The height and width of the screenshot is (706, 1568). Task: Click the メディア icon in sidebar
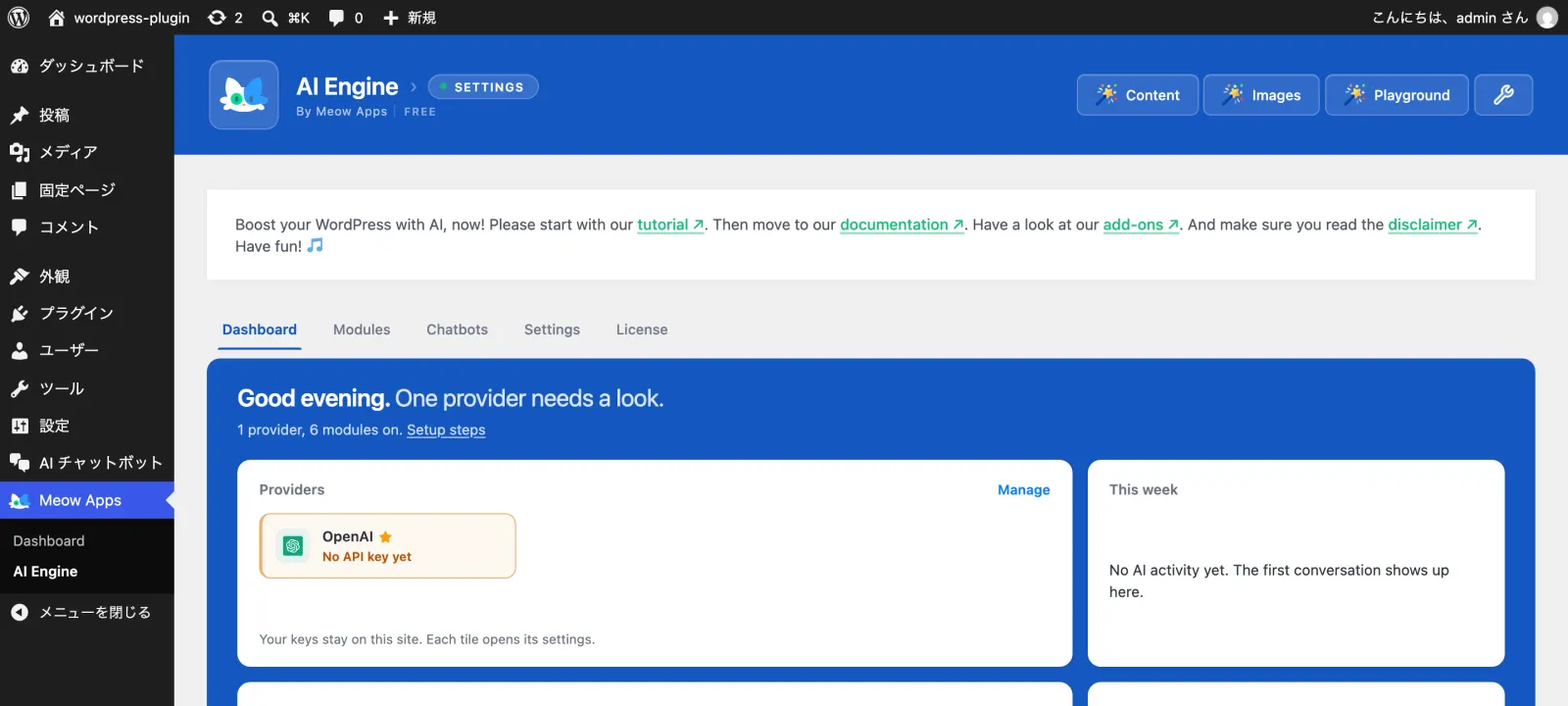pos(19,152)
